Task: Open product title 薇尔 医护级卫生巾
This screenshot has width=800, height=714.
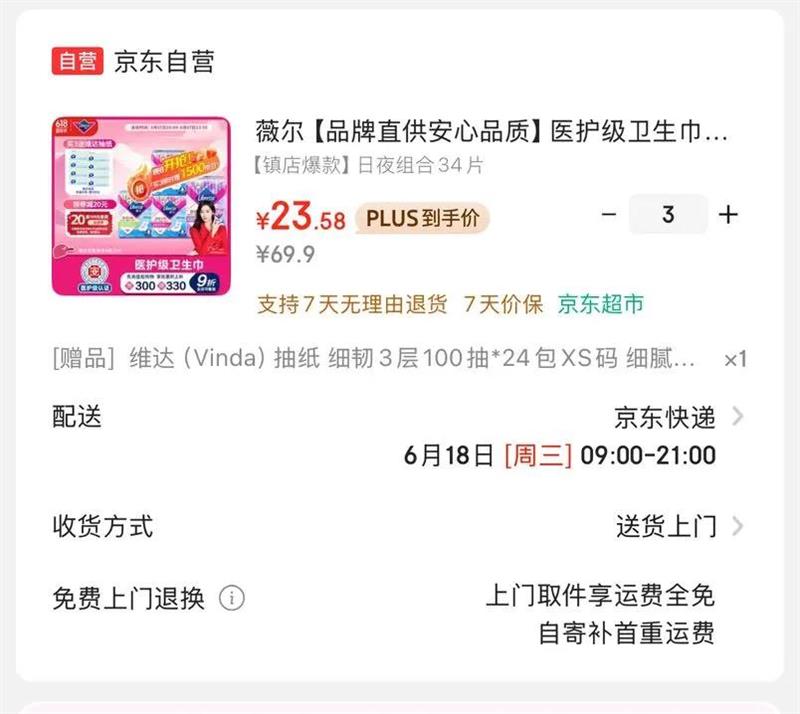Action: click(x=491, y=132)
